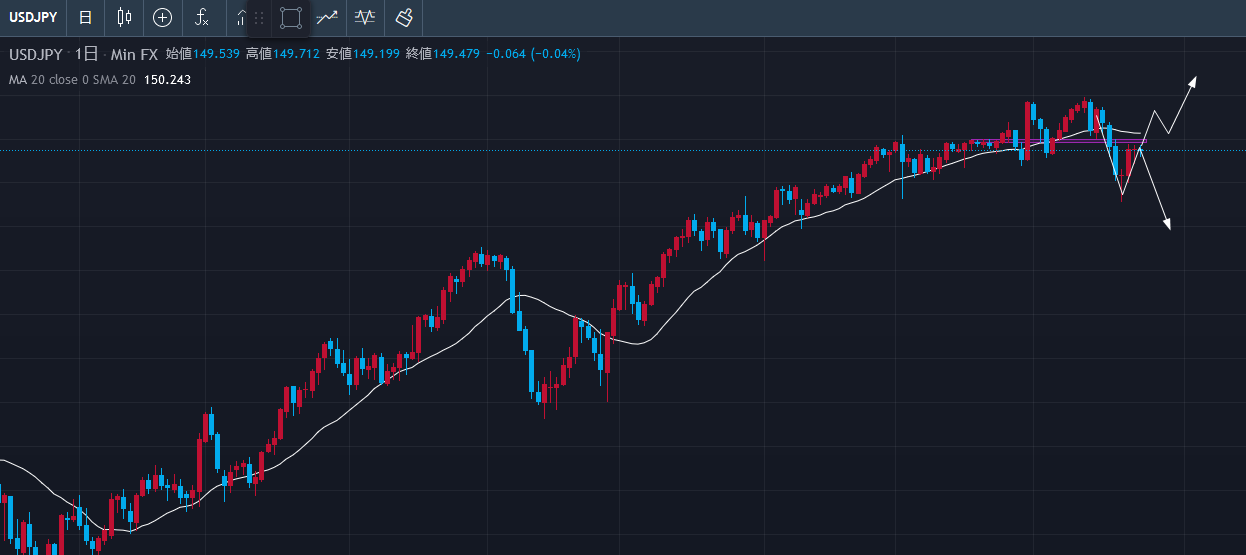Viewport: 1246px width, 555px height.
Task: Click the partially hidden bar chart icon
Action: click(x=240, y=17)
